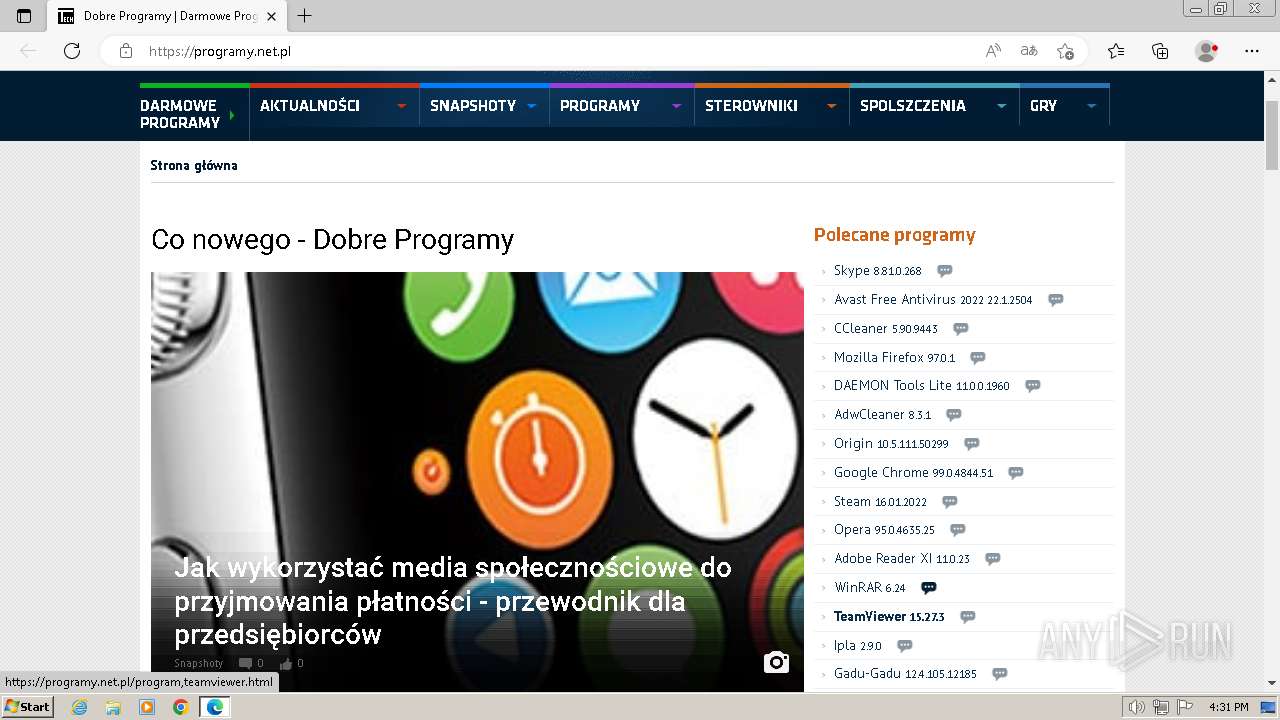Screen dimensions: 1280x720
Task: Click the page vertical scrollbar thumb
Action: click(x=1272, y=135)
